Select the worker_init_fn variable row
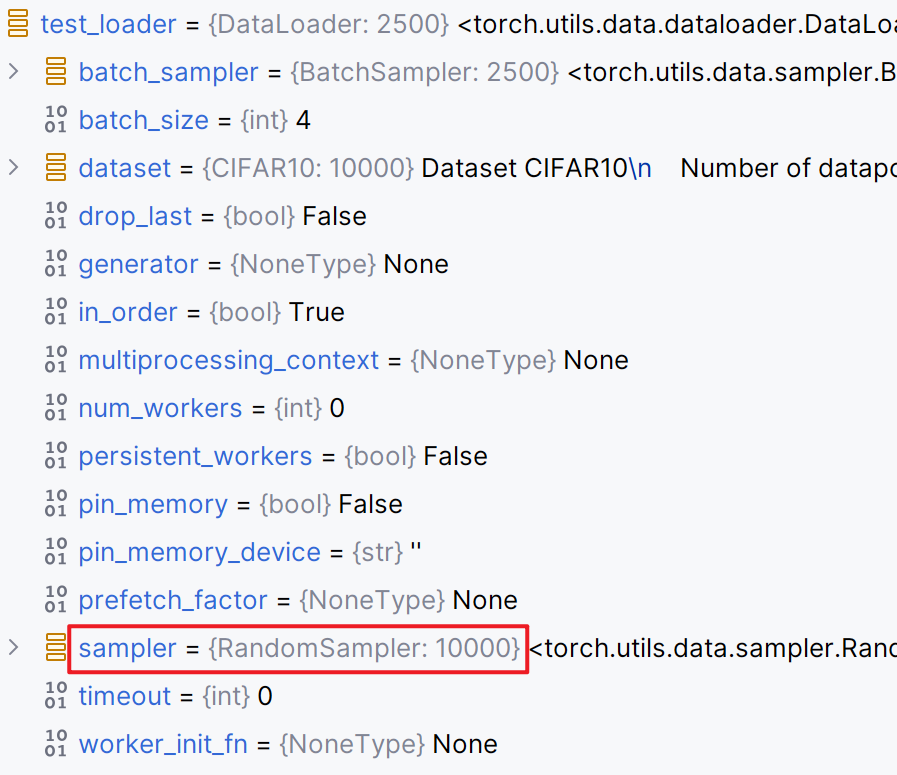897x775 pixels. point(448,744)
